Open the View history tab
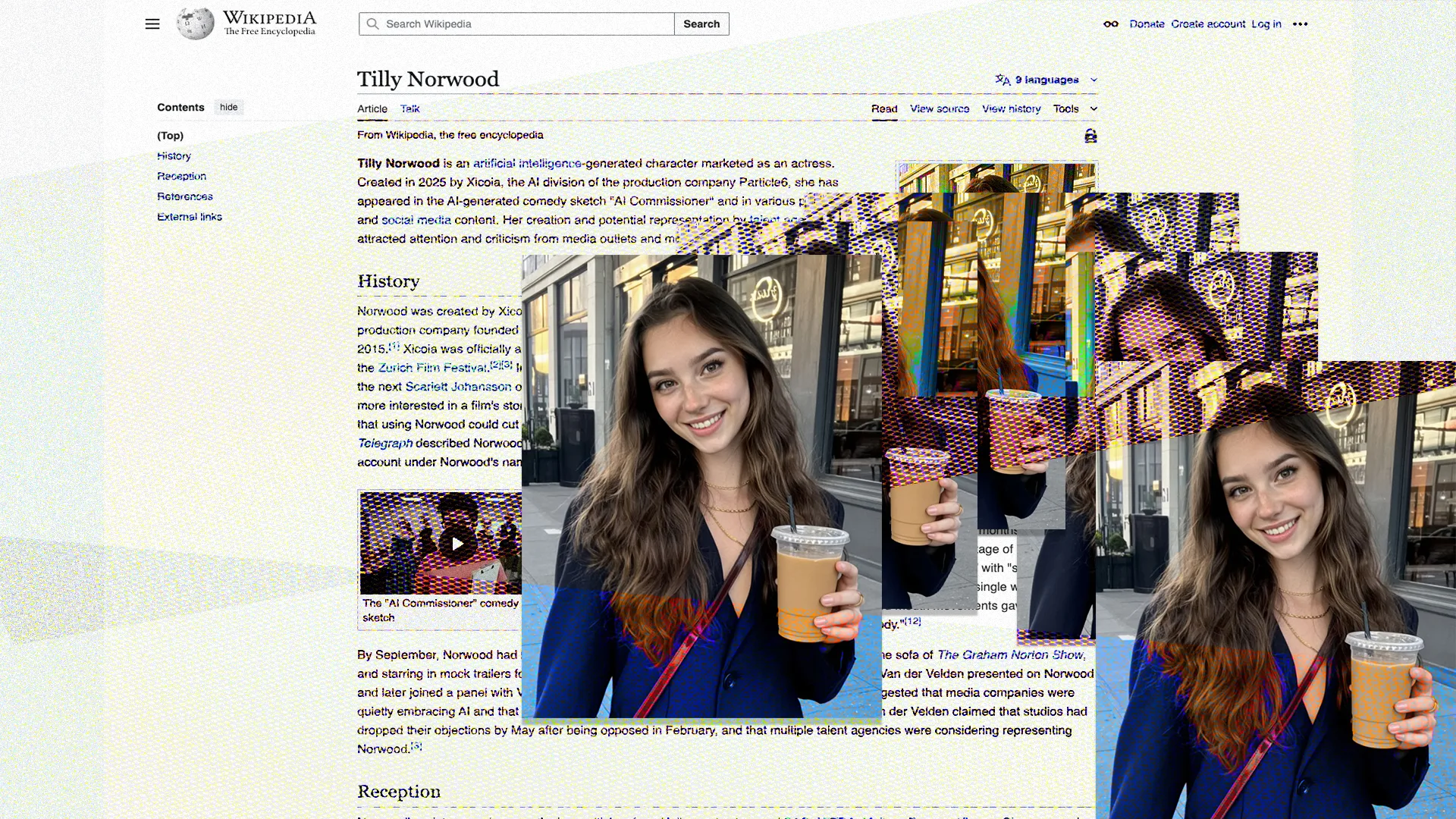This screenshot has height=819, width=1456. pyautogui.click(x=1011, y=108)
